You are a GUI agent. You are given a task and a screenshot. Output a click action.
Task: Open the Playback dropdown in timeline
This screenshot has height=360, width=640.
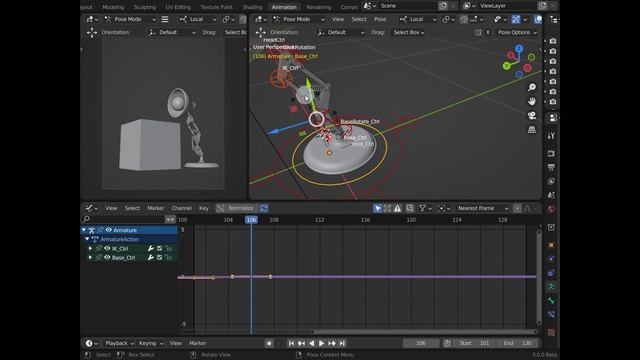coord(120,343)
